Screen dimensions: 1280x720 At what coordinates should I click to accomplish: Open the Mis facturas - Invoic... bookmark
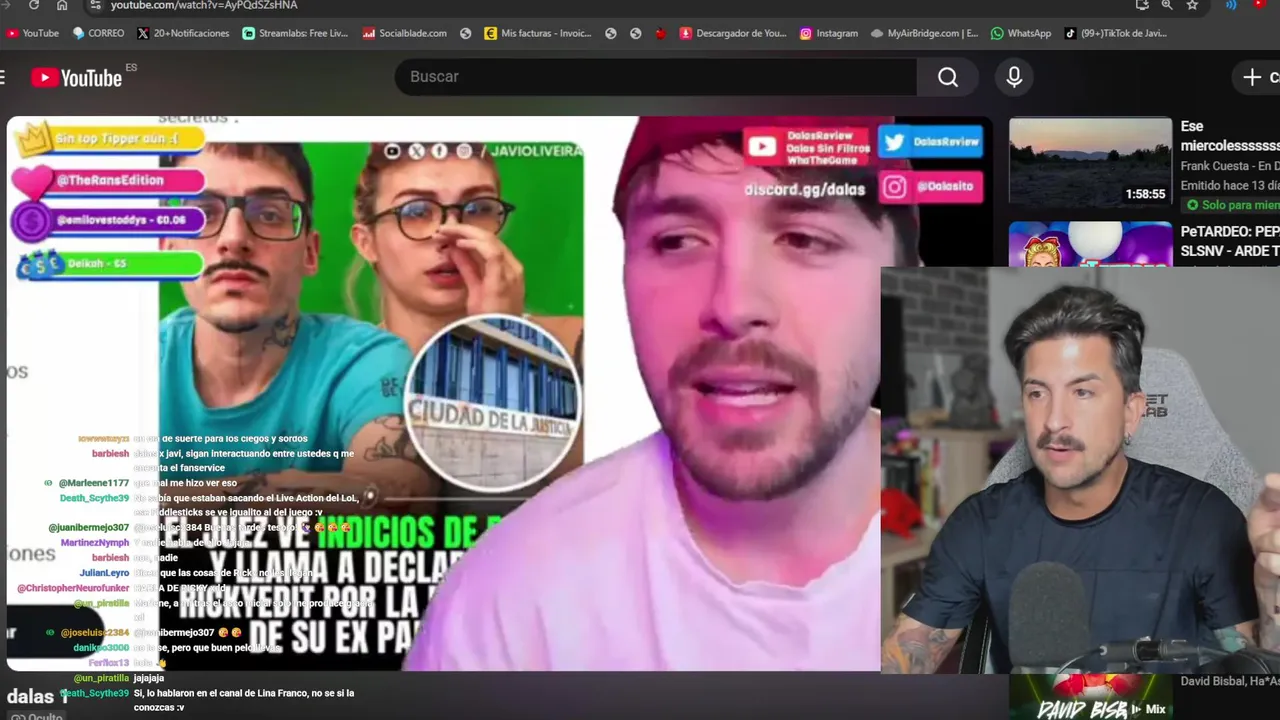coord(537,33)
